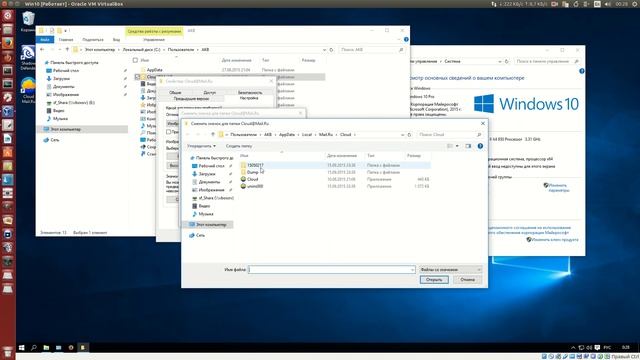Expand address dropdown in System window

pyautogui.click(x=500, y=62)
